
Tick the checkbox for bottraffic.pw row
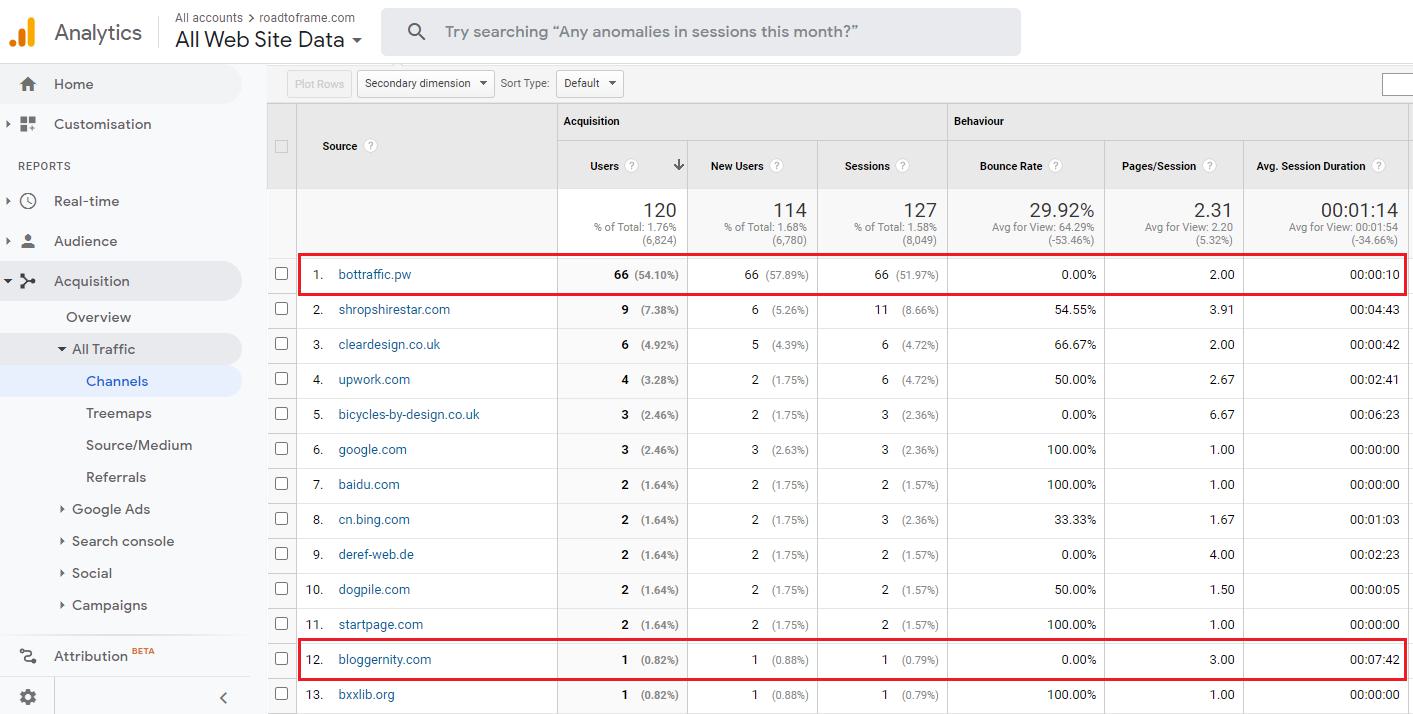point(281,274)
